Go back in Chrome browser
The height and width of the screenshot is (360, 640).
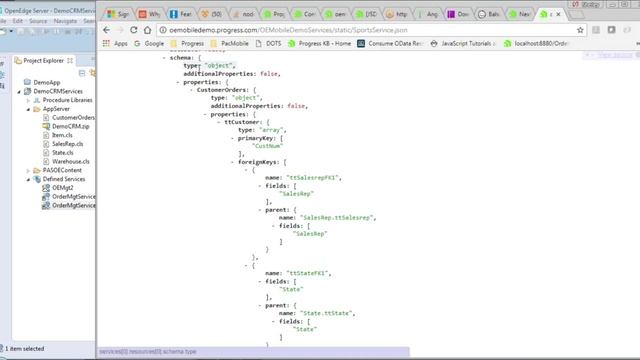[107, 30]
